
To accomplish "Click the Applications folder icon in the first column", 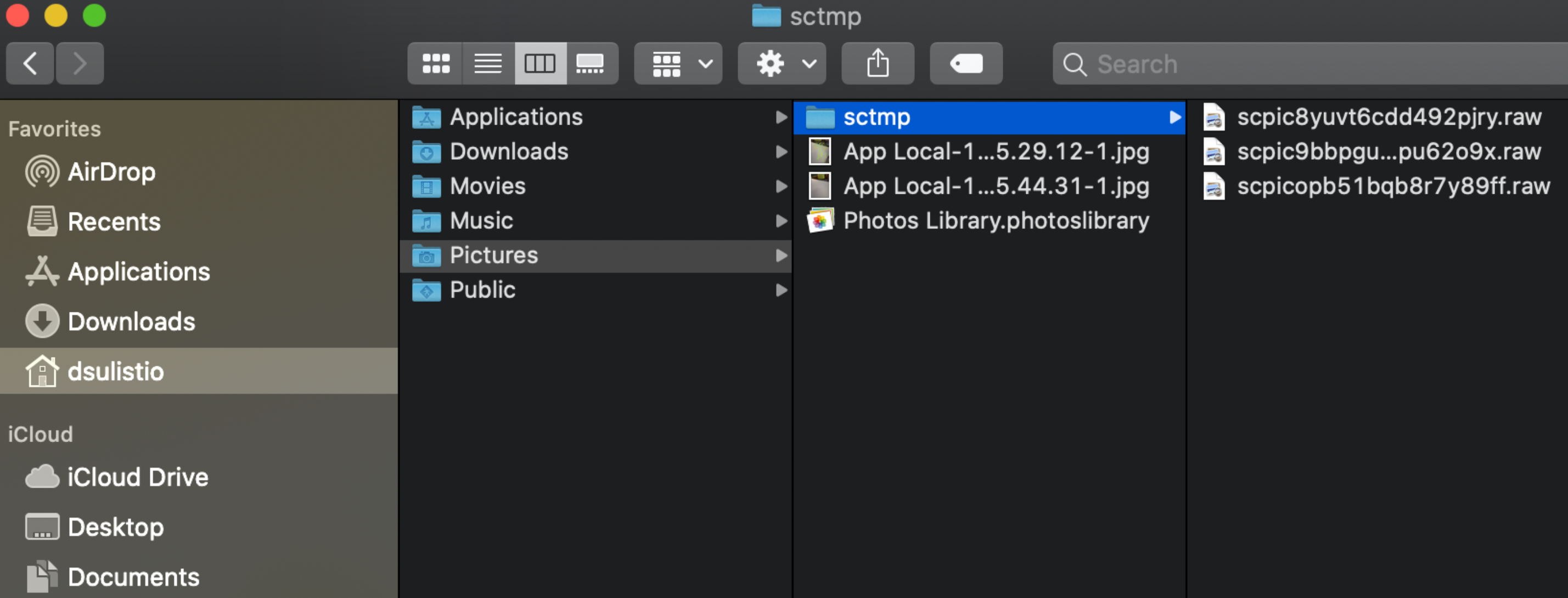I will [426, 117].
